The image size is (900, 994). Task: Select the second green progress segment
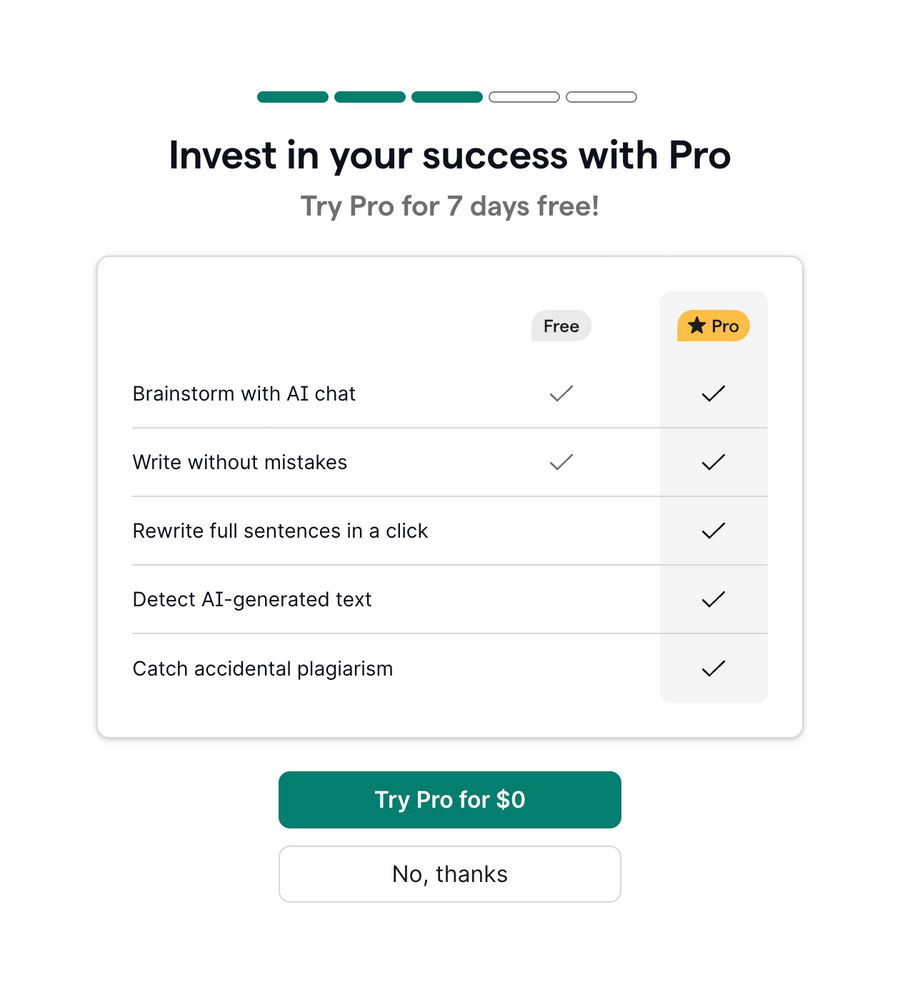click(369, 96)
